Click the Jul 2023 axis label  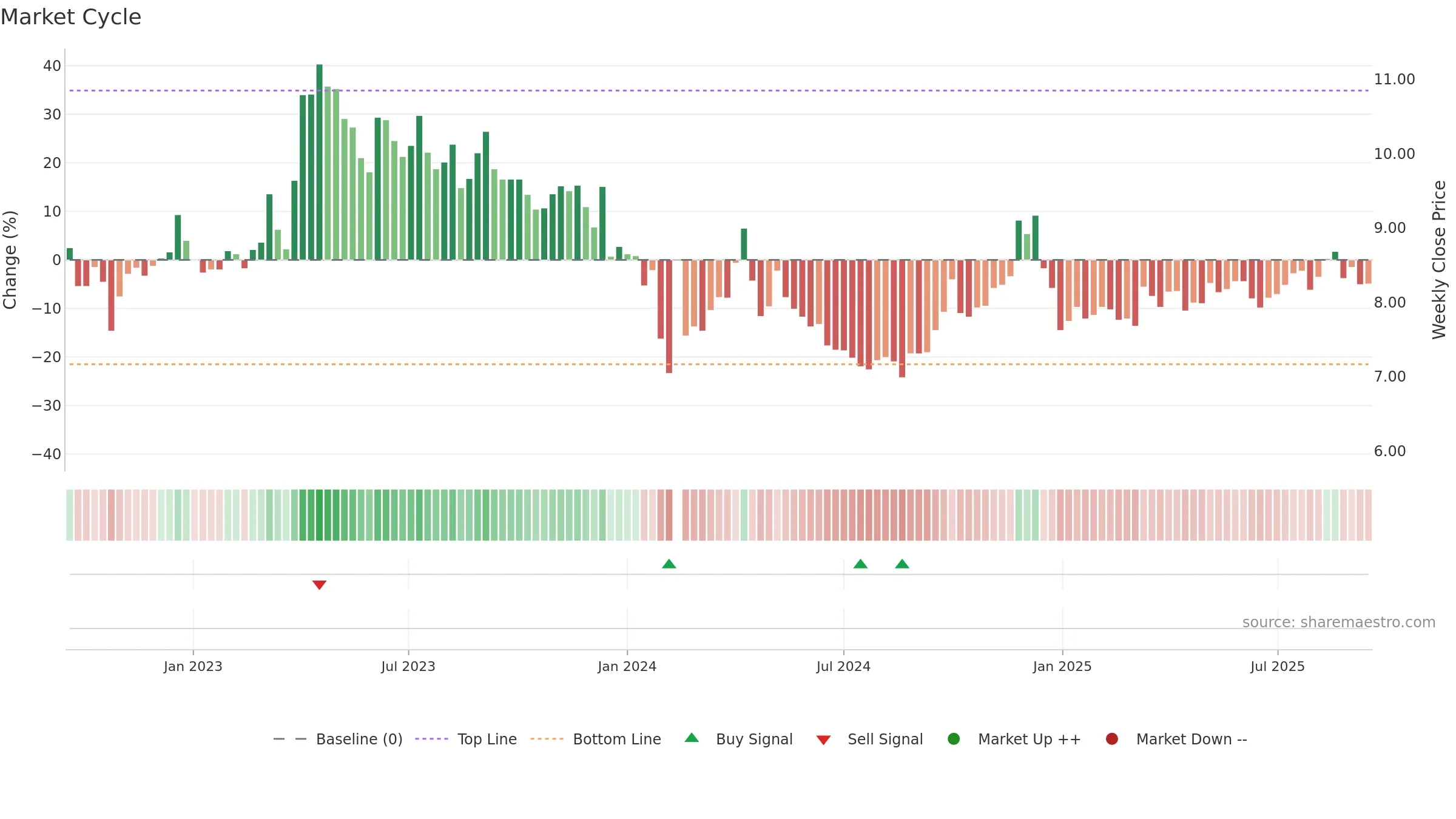(x=408, y=666)
